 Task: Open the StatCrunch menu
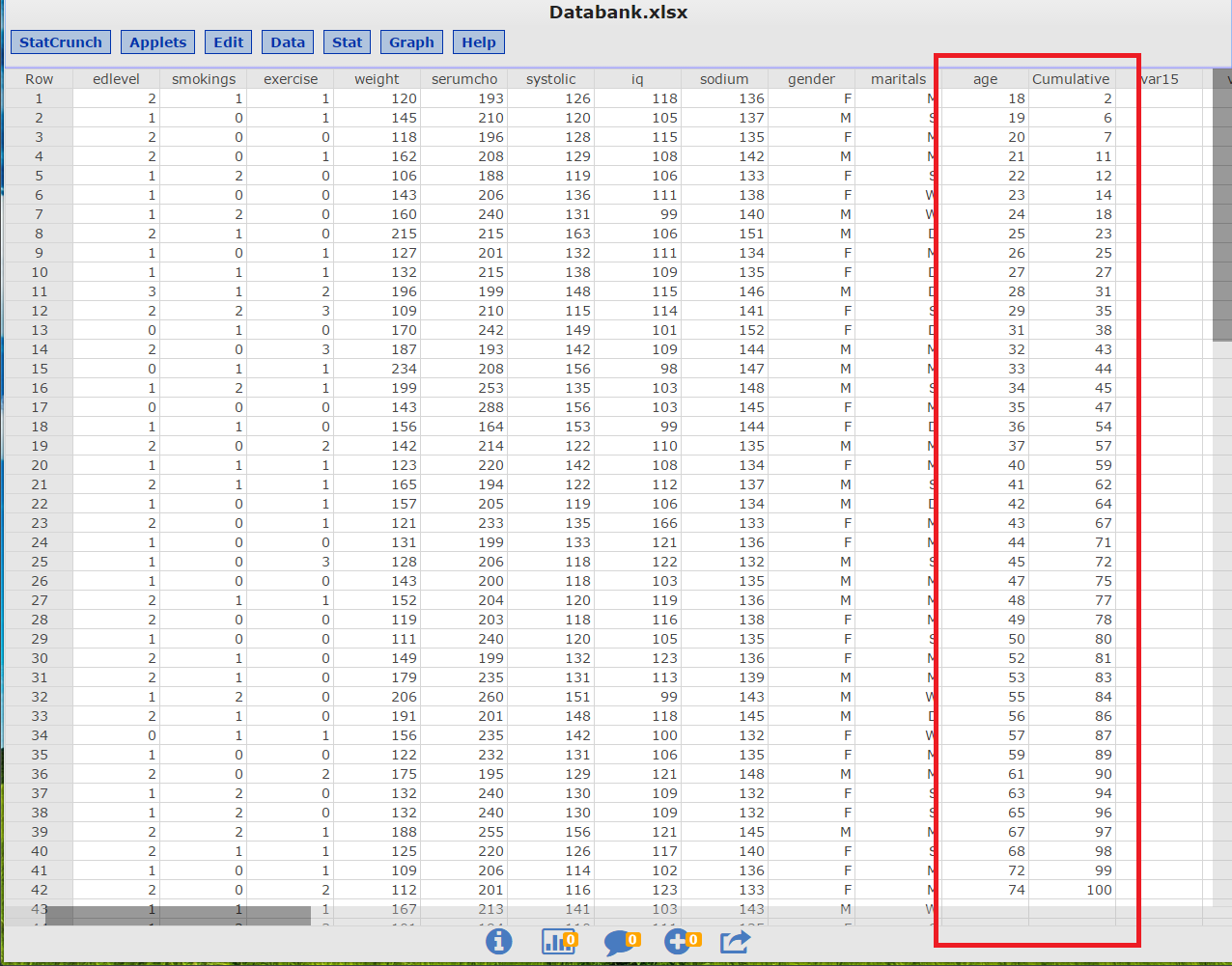pyautogui.click(x=61, y=42)
